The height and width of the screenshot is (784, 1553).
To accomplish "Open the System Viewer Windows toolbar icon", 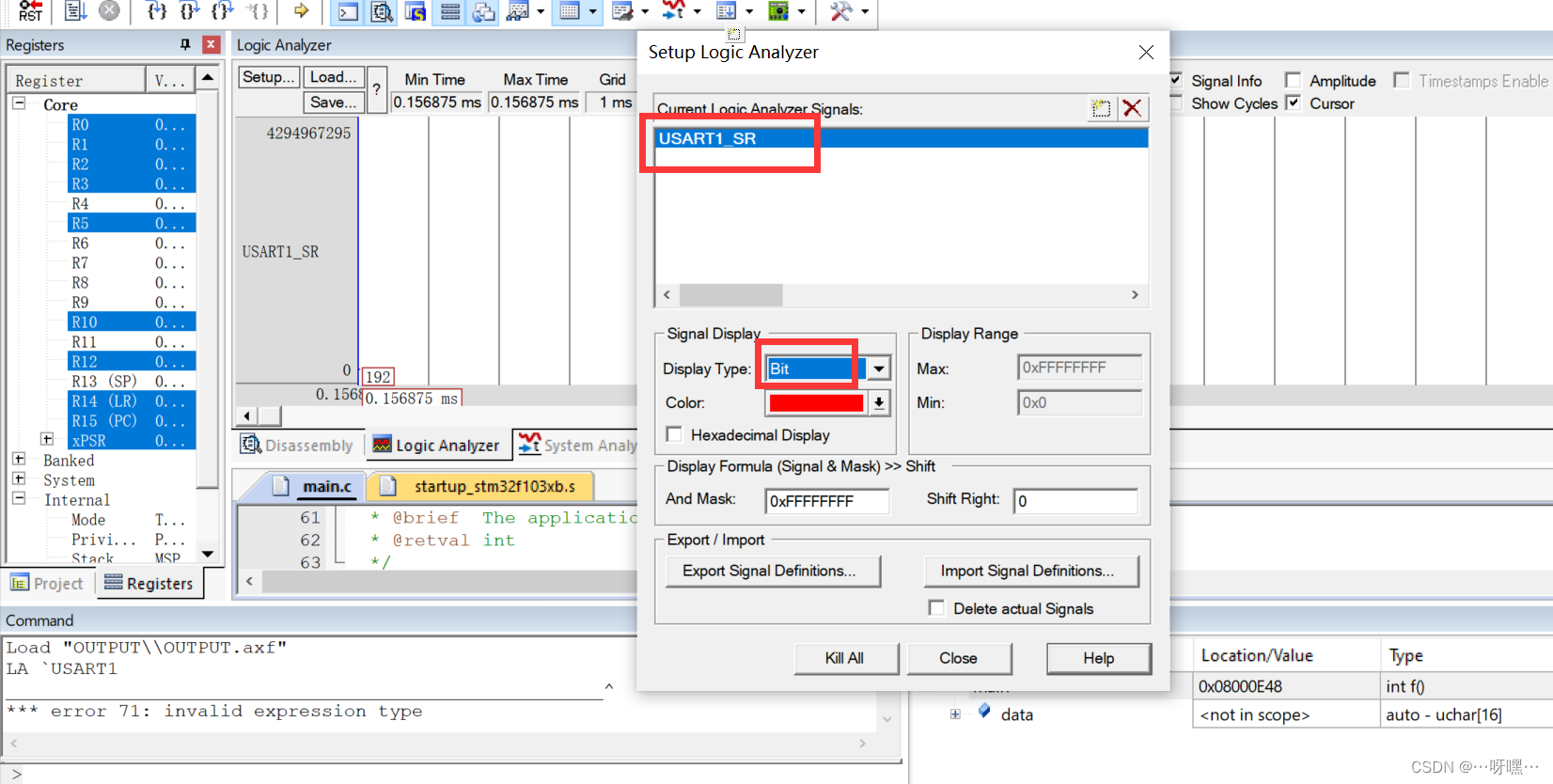I will pos(778,11).
